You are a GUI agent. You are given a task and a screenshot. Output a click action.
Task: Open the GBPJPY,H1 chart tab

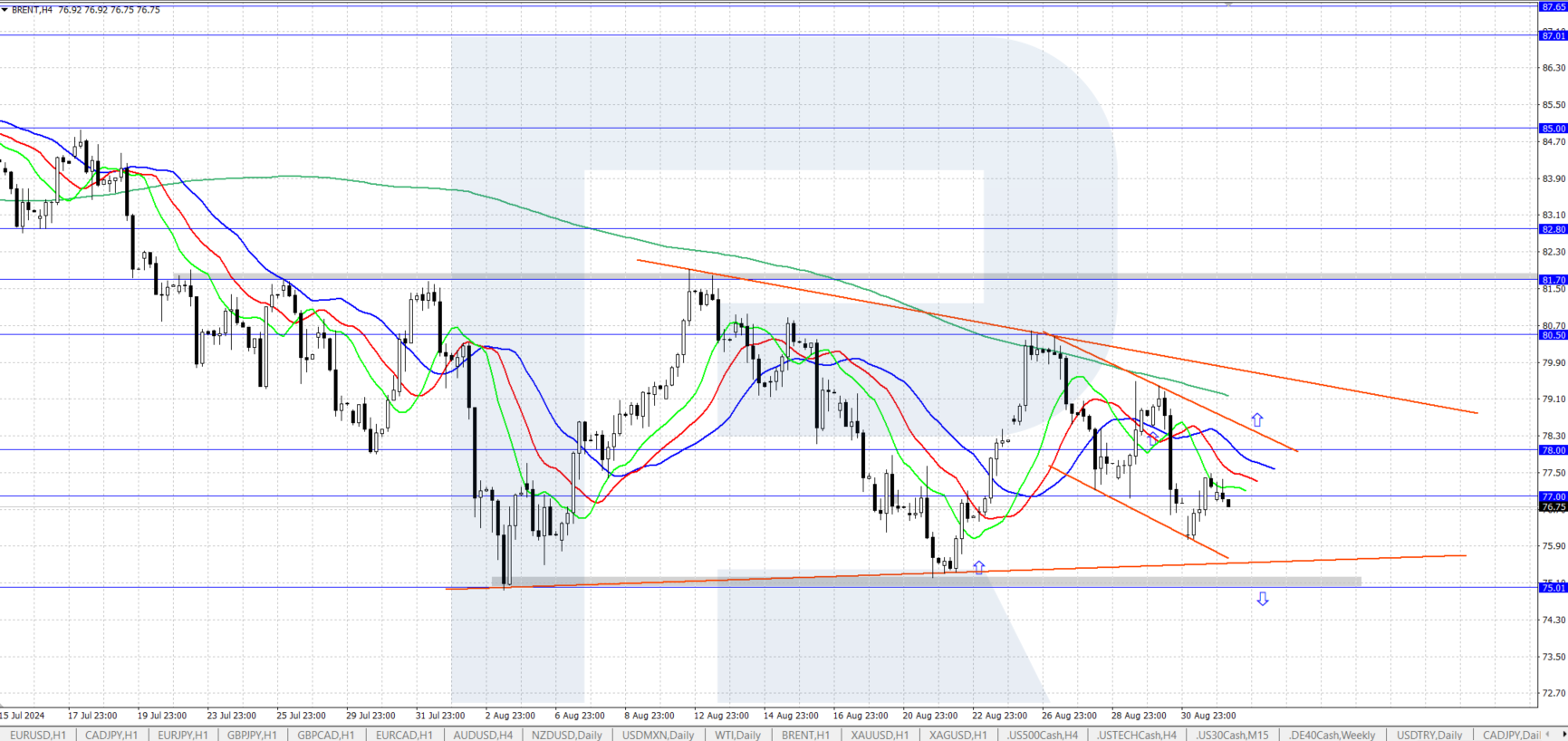252,735
